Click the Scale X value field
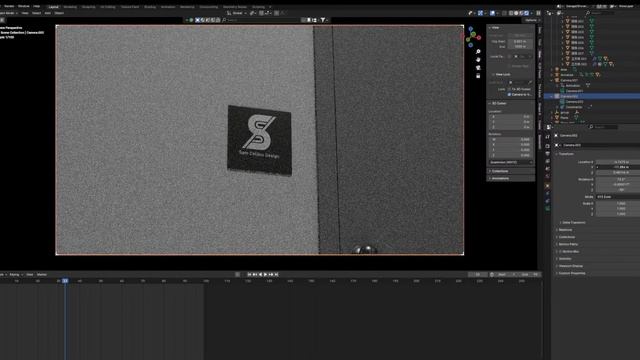 click(x=618, y=203)
